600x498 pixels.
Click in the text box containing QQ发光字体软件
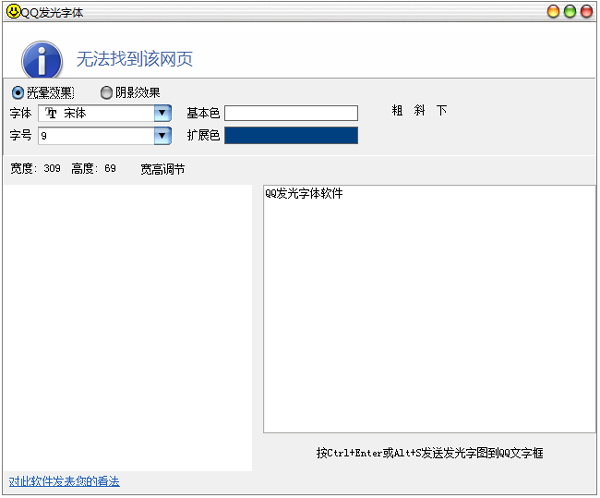tap(429, 309)
